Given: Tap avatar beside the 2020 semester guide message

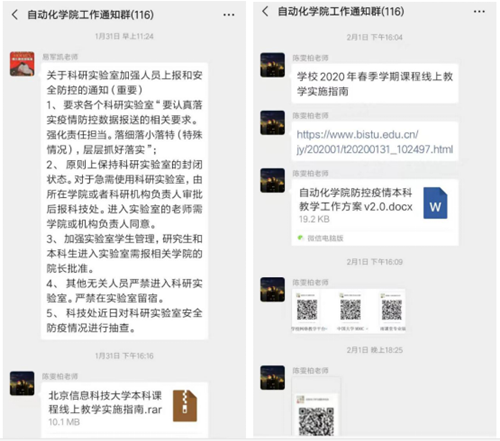Looking at the screenshot, I should pyautogui.click(x=272, y=65).
